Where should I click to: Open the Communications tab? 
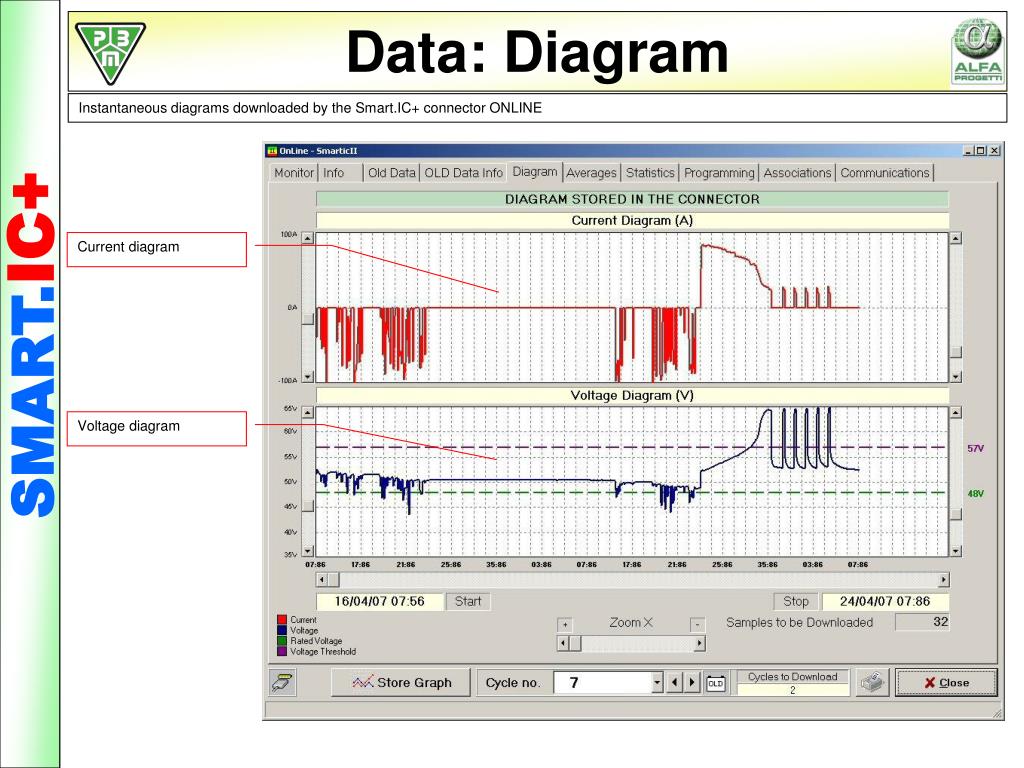885,172
